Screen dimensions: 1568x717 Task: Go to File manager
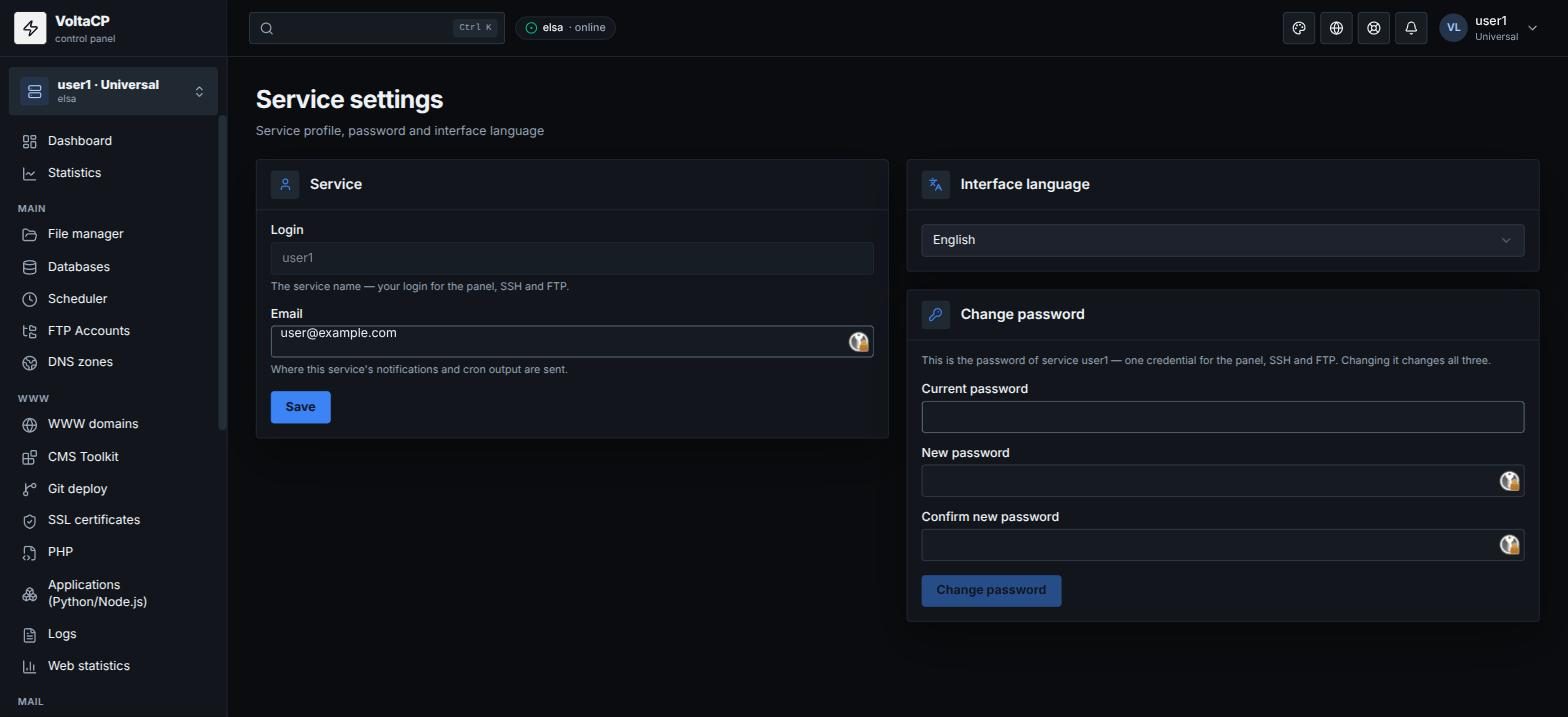pyautogui.click(x=113, y=234)
